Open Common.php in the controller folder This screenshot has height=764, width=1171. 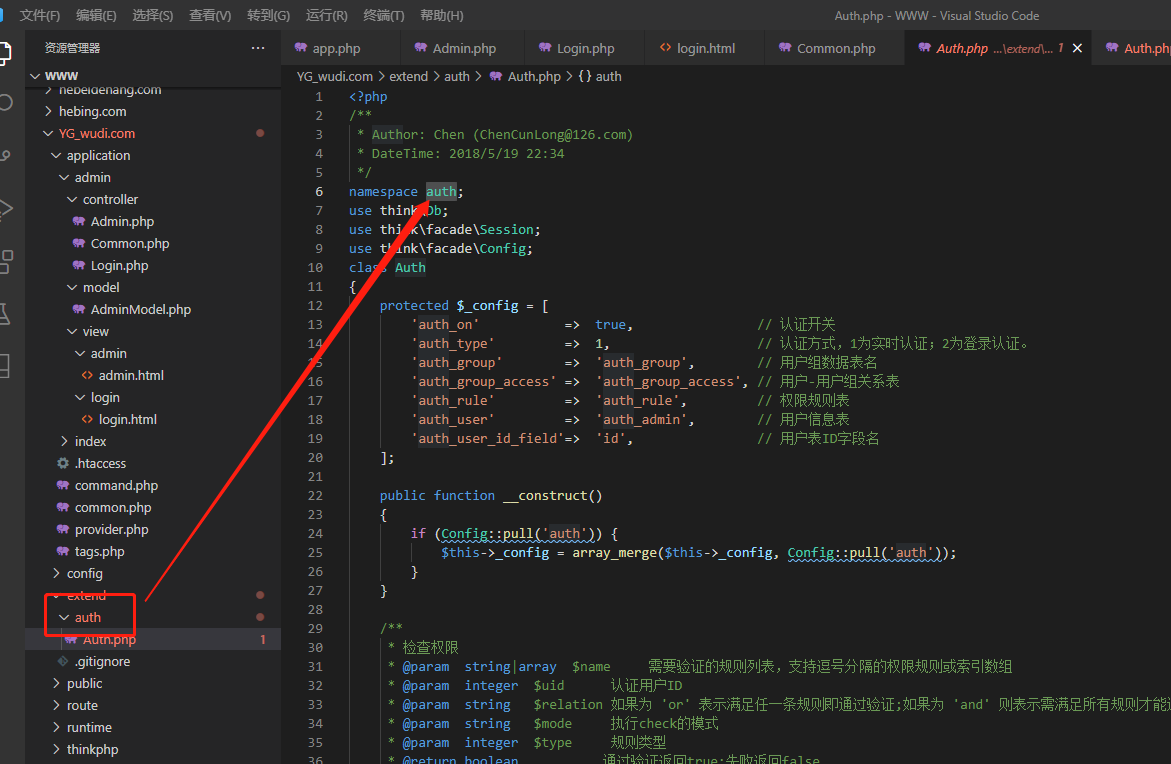point(130,243)
